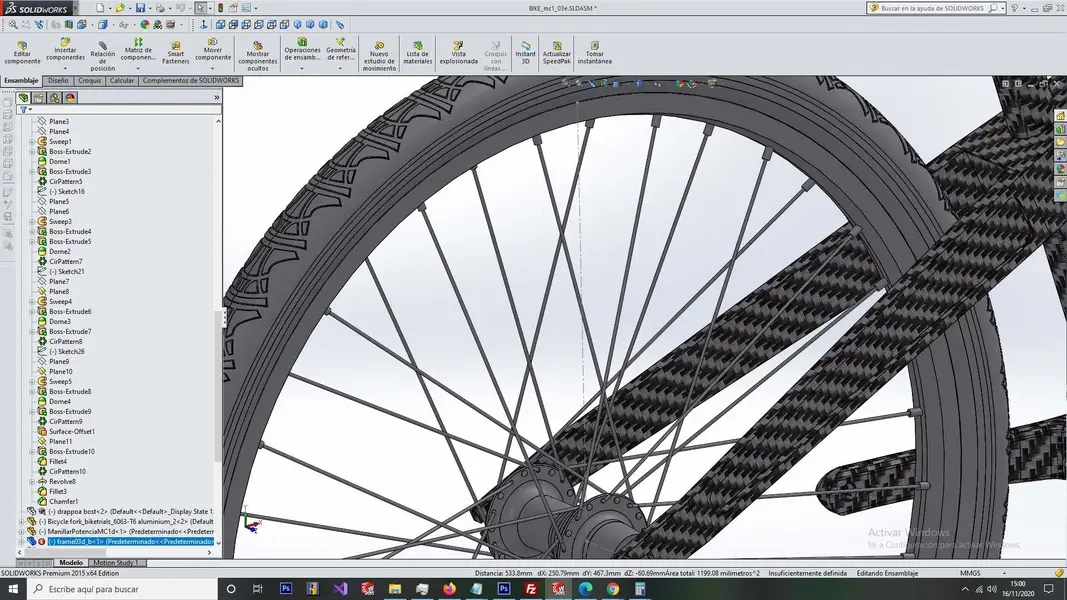Expand the Boss-Extrude10 feature
The image size is (1067, 600).
point(32,452)
